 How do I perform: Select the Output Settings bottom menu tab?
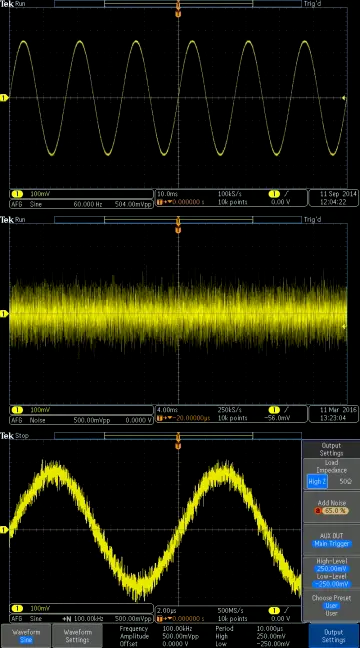333,636
